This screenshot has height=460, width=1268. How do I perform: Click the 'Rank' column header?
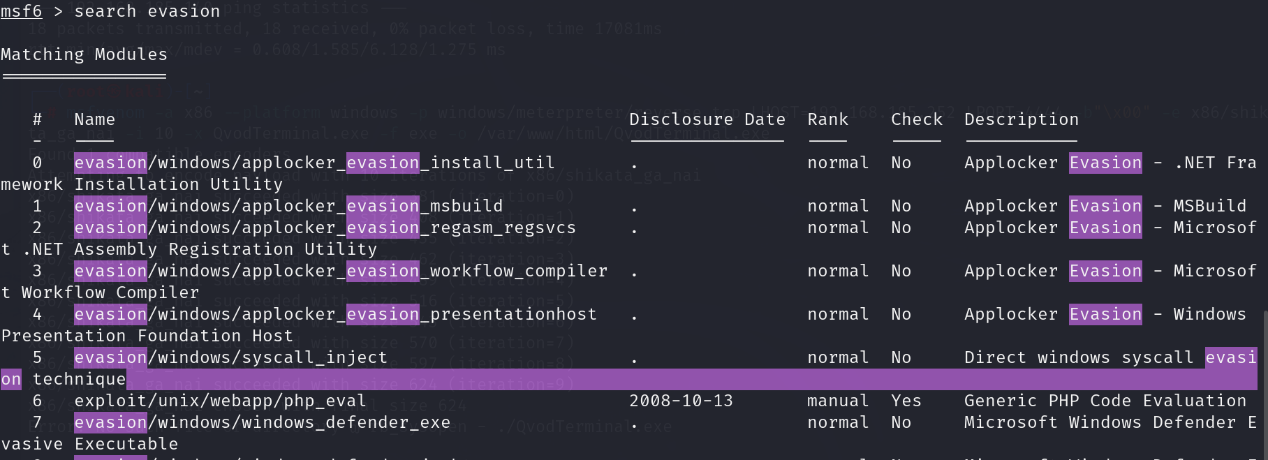point(828,119)
